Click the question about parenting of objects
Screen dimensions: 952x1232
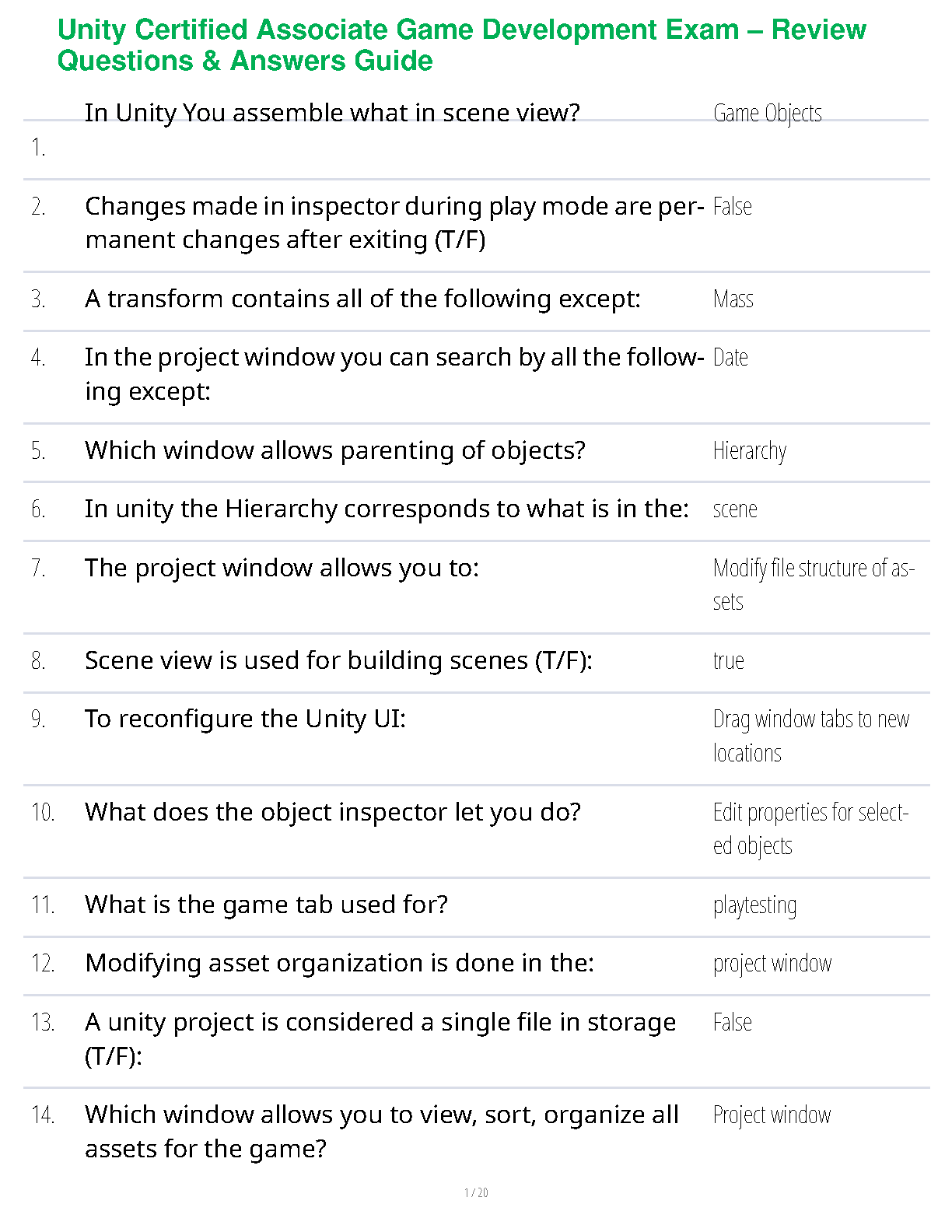tap(334, 450)
